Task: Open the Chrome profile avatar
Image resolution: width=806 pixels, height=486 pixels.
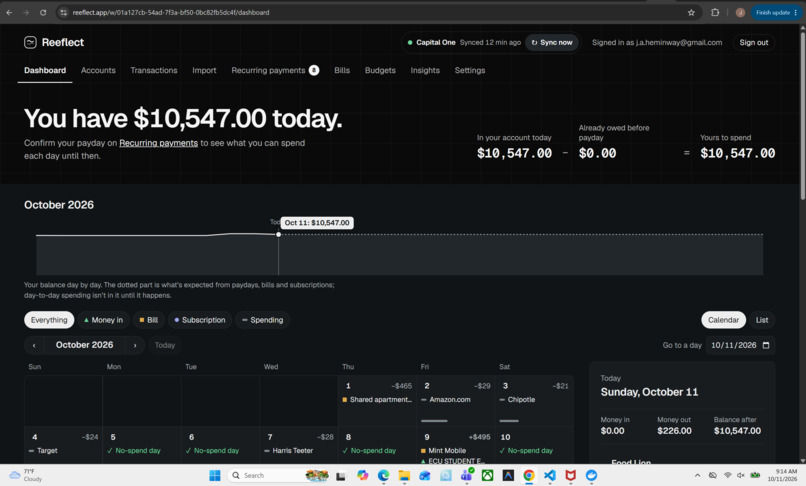Action: [740, 12]
